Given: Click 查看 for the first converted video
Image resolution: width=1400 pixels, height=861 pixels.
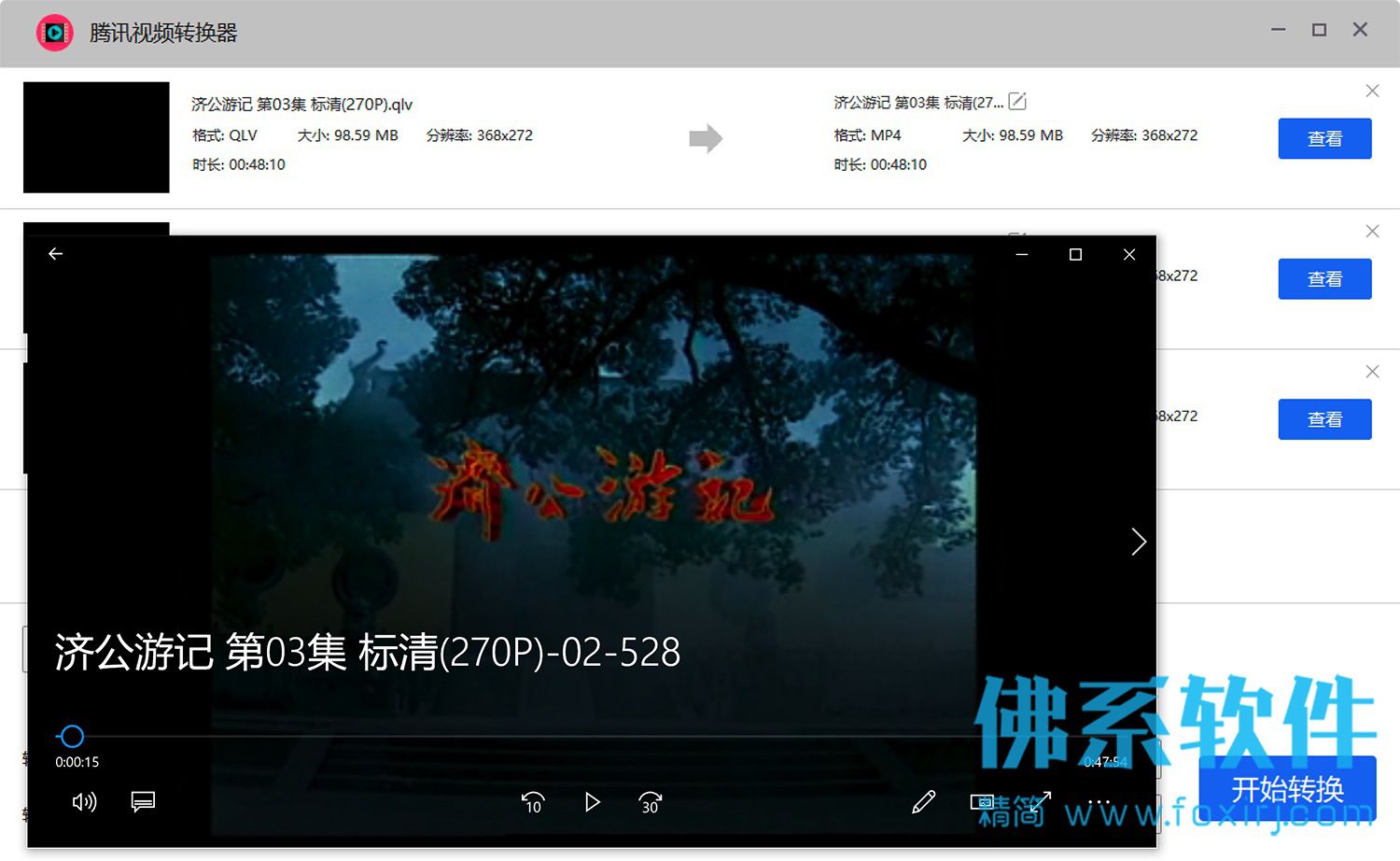Looking at the screenshot, I should point(1324,138).
